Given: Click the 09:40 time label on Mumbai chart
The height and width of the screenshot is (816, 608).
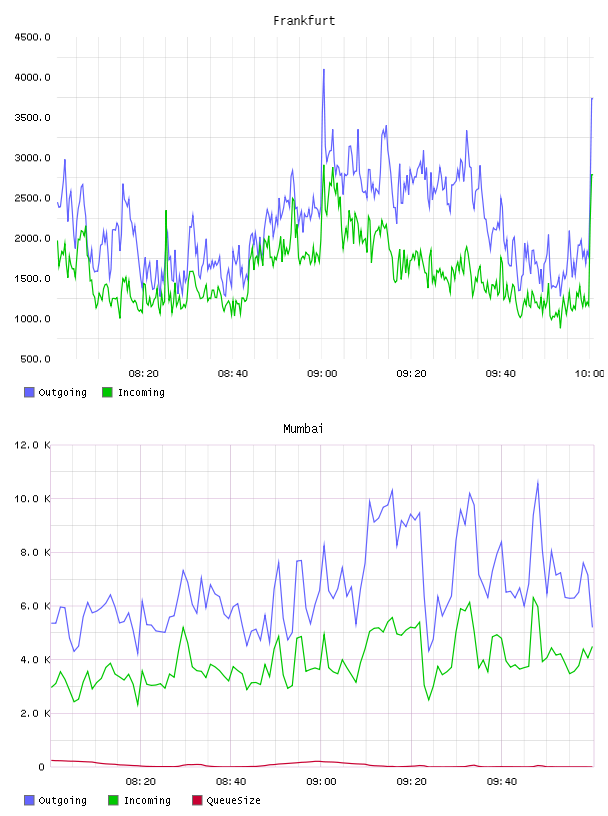Looking at the screenshot, I should [502, 782].
